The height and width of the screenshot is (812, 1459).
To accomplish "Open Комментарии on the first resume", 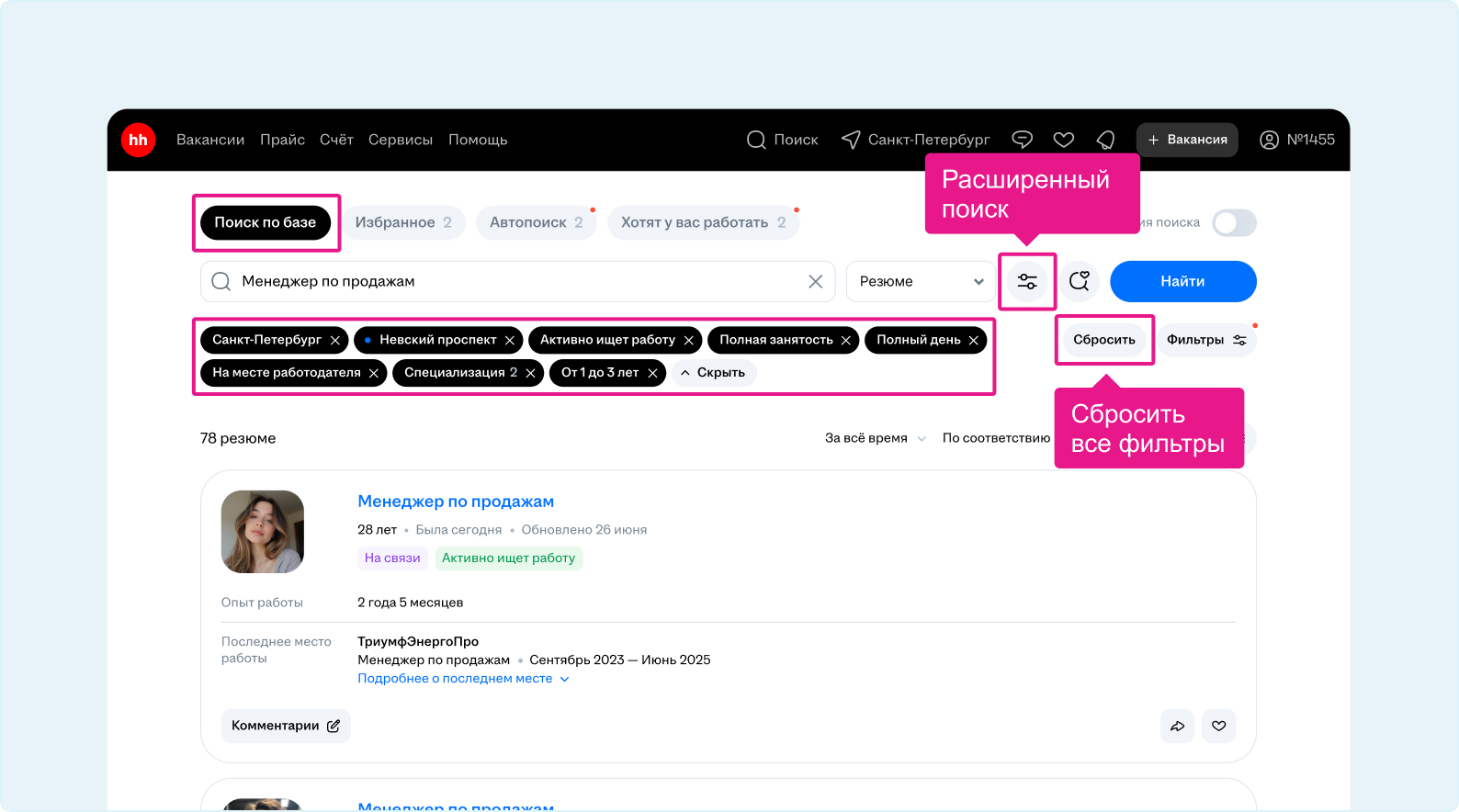I will pyautogui.click(x=286, y=726).
